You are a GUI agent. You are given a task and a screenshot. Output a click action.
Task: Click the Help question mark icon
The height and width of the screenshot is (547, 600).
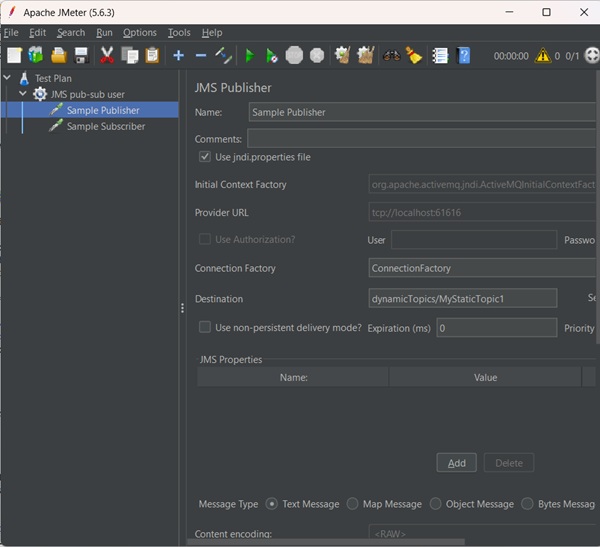tap(464, 55)
